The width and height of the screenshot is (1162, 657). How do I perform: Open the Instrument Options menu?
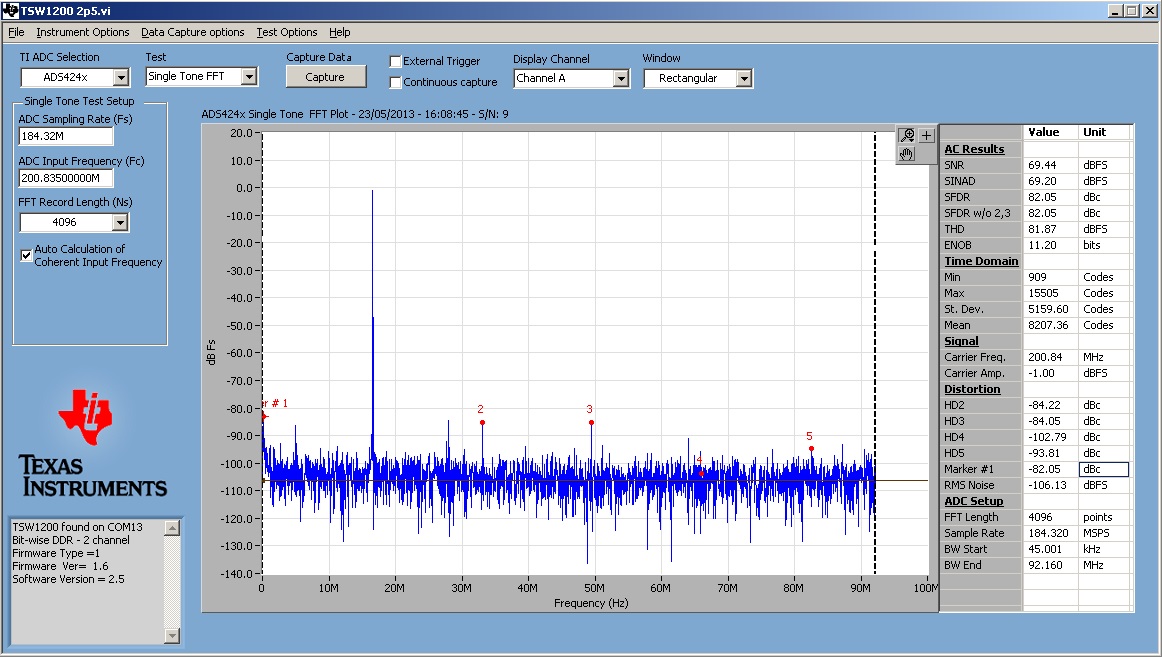click(x=83, y=33)
